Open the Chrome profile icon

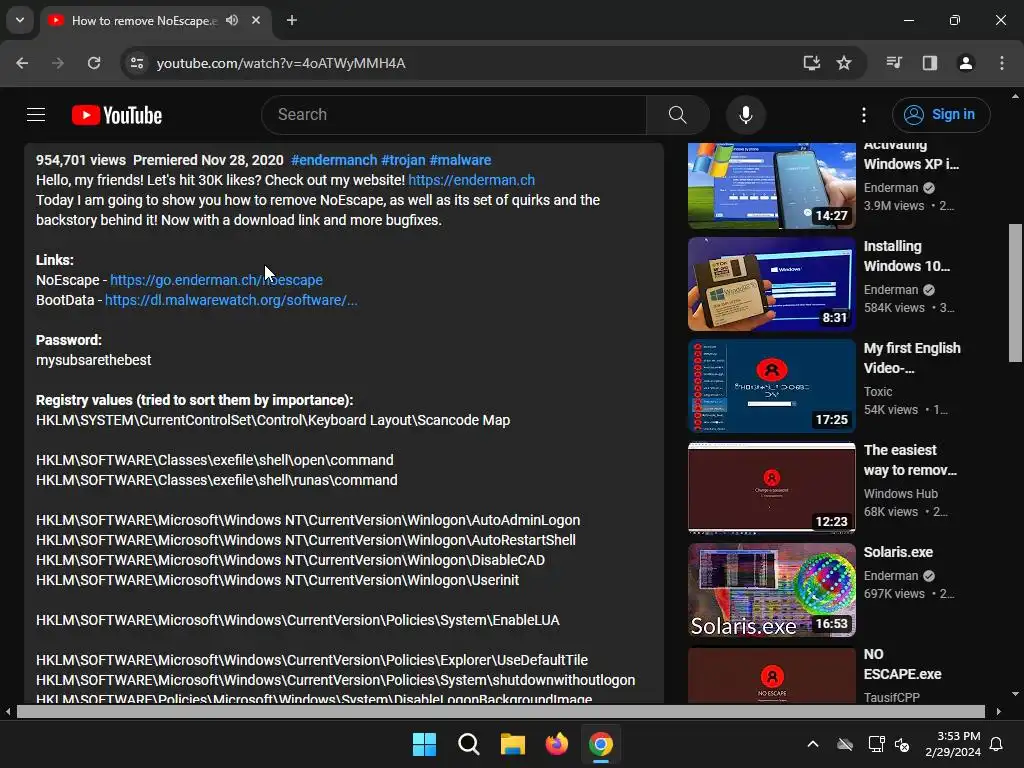966,63
